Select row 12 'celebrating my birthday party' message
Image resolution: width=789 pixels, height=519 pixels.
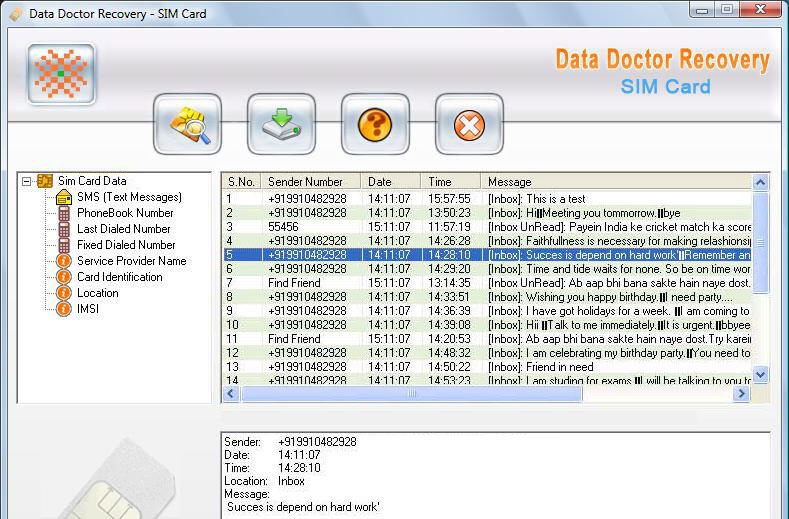(x=487, y=353)
